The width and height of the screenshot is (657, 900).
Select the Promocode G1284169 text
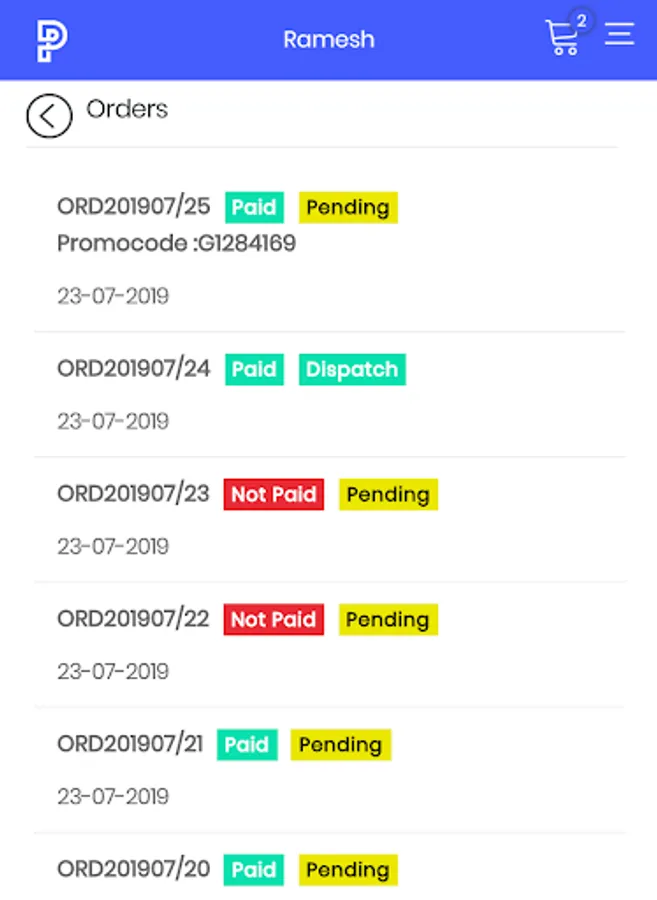(x=177, y=243)
